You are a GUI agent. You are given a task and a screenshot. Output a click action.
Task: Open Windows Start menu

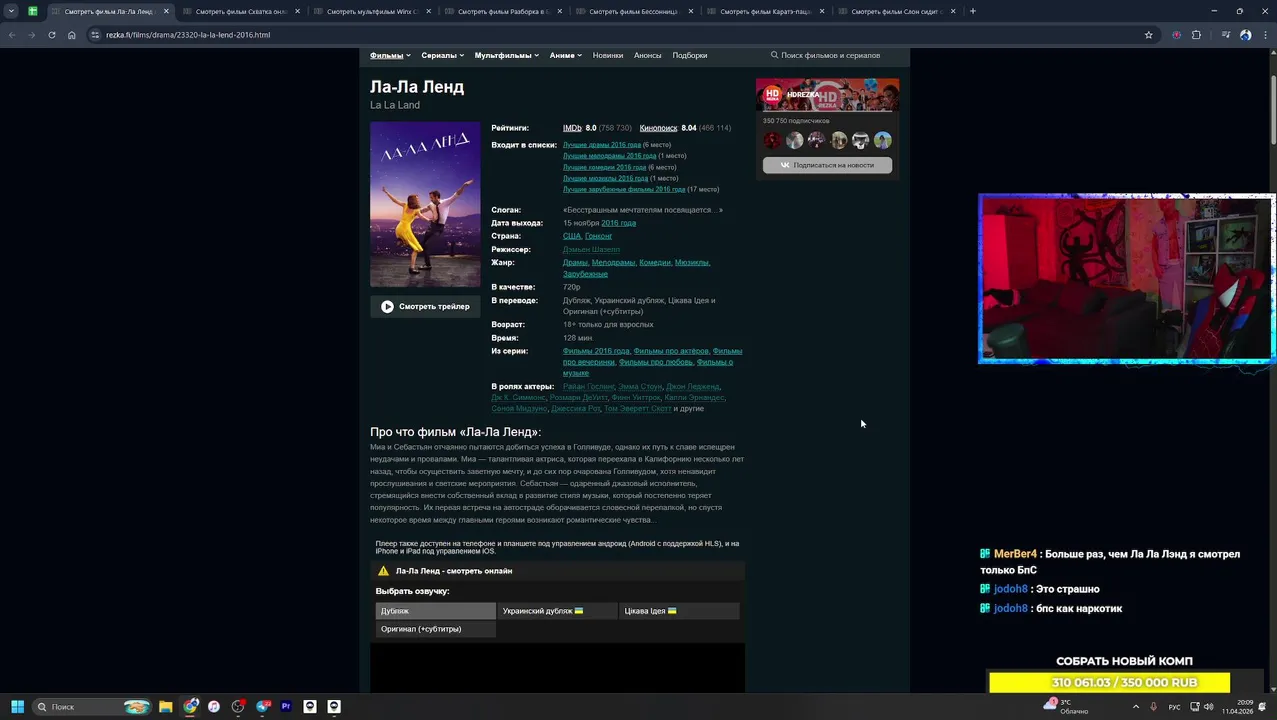pyautogui.click(x=17, y=706)
